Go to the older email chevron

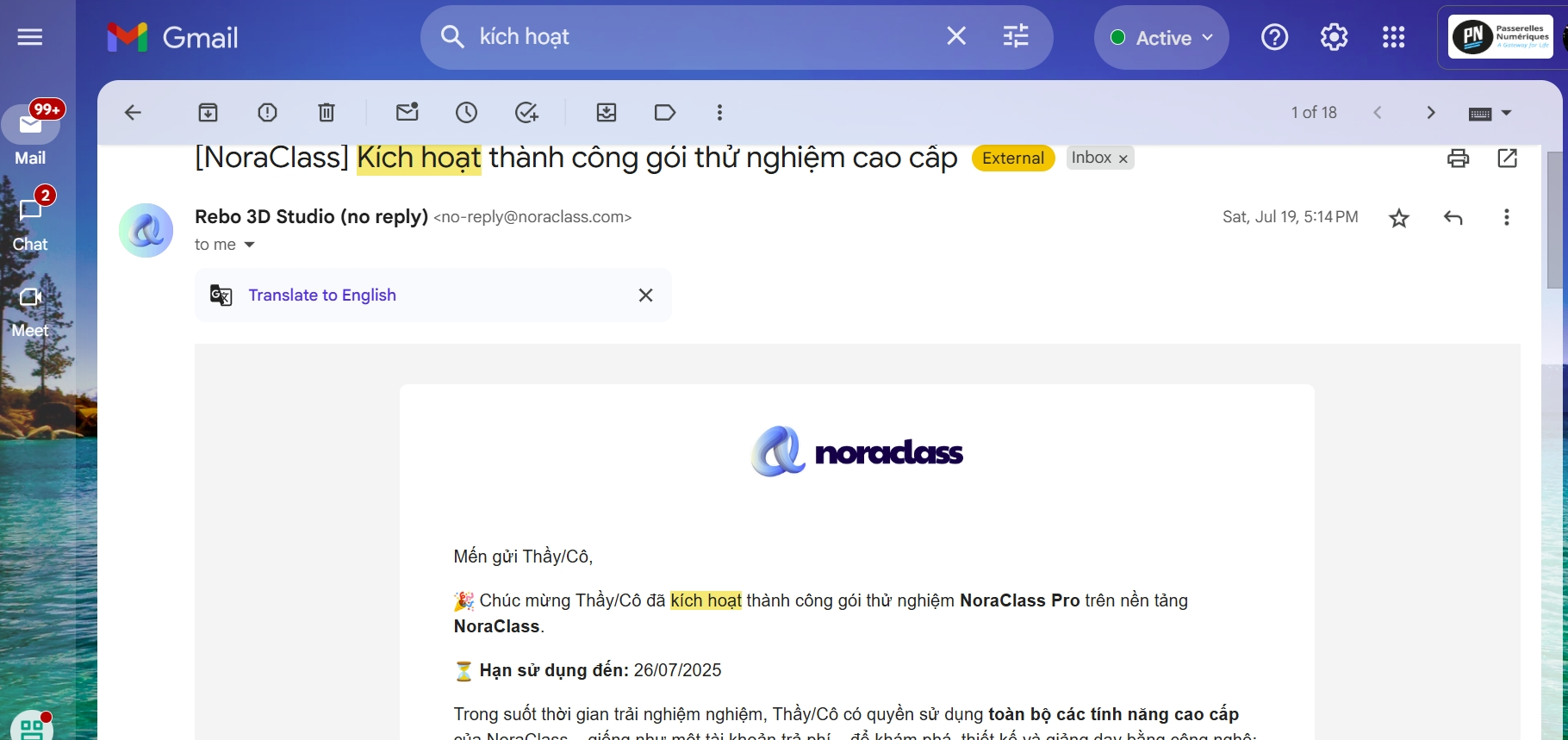point(1431,113)
